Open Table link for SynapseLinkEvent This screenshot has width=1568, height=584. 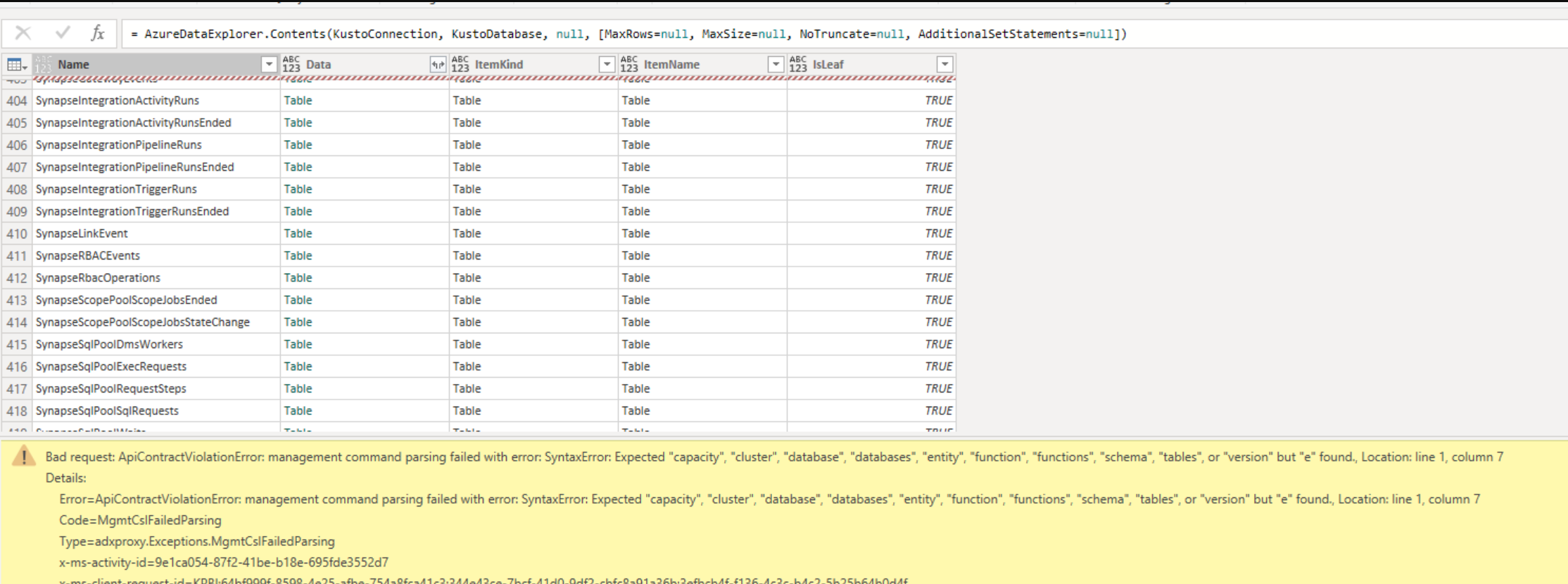(298, 234)
